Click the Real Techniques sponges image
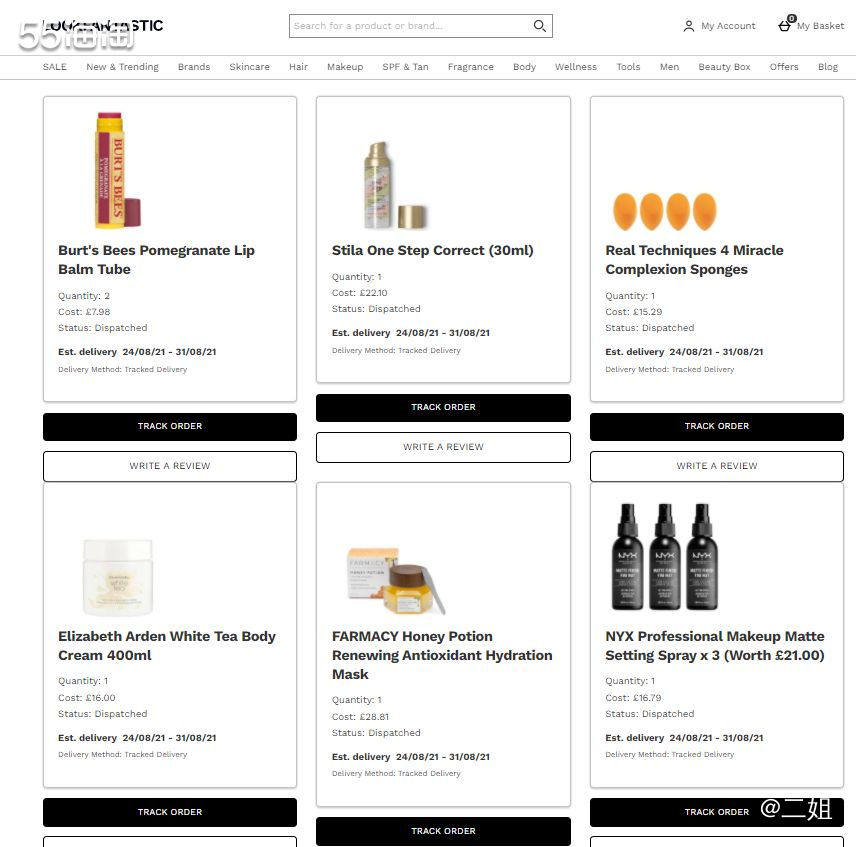This screenshot has height=847, width=856. pos(664,211)
